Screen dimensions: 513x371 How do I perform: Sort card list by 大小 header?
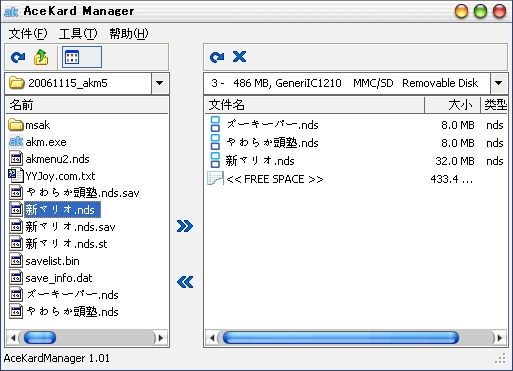452,105
